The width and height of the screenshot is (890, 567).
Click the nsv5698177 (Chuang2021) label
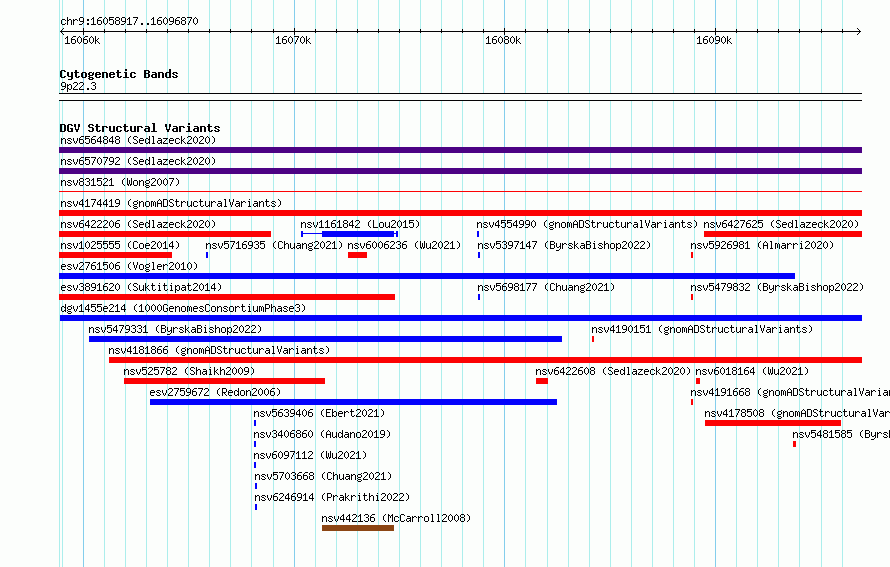tap(546, 287)
